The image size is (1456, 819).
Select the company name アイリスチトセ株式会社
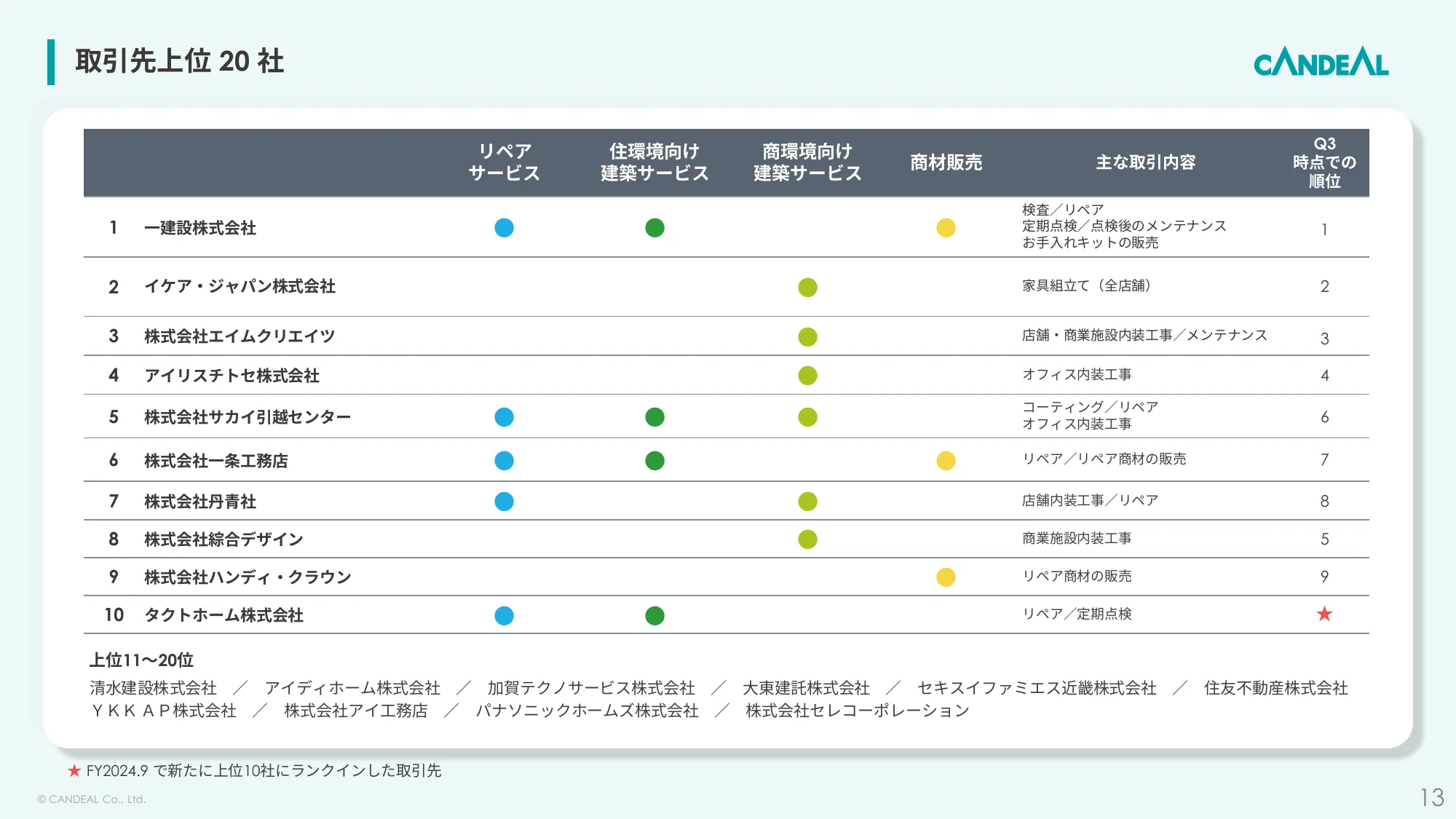(232, 376)
